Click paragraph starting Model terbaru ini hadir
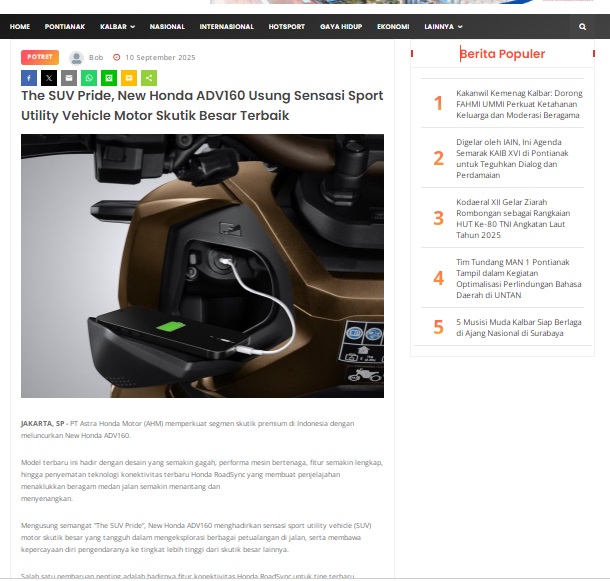 202,480
